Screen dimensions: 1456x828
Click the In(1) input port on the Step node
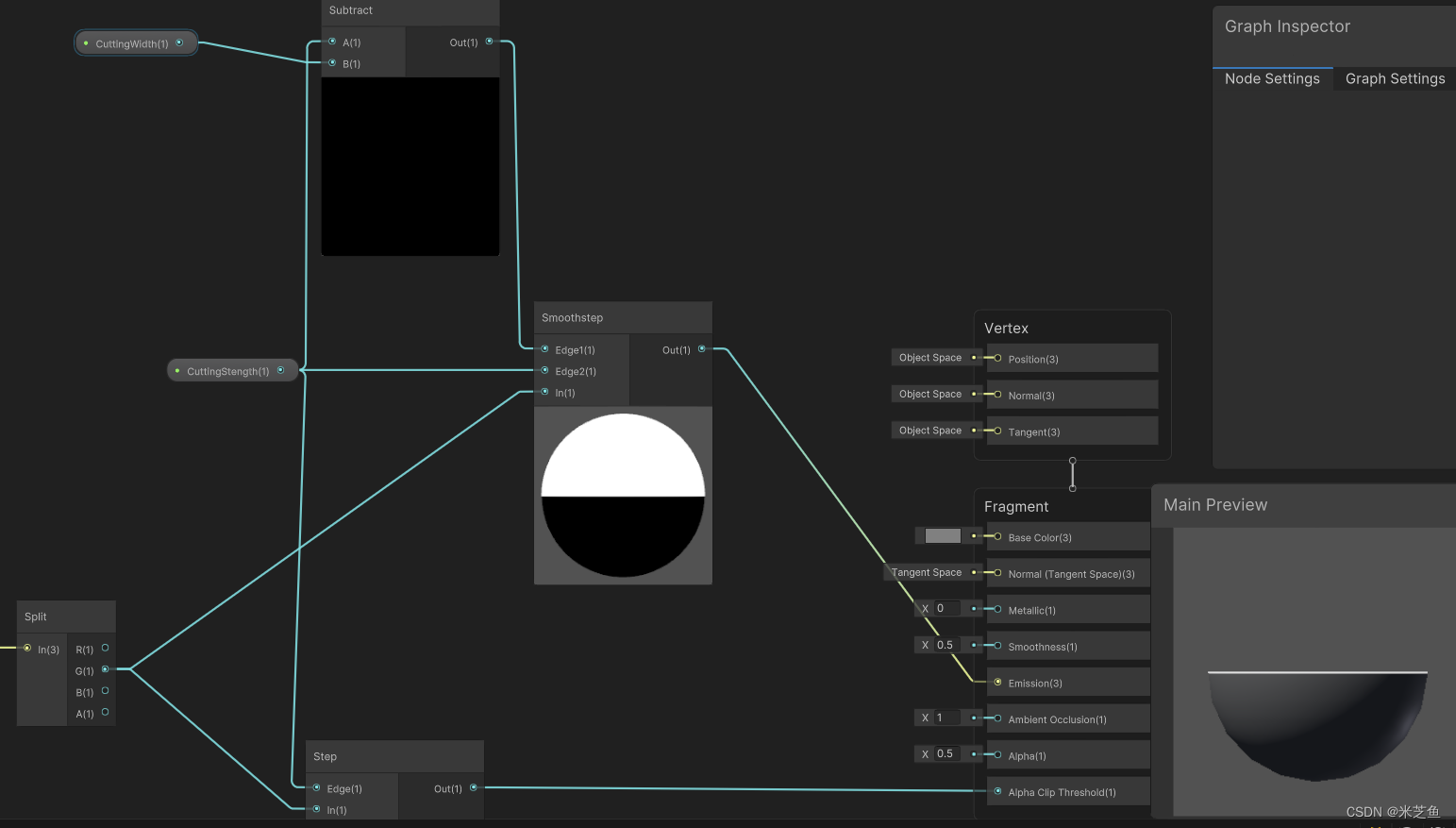(x=317, y=809)
